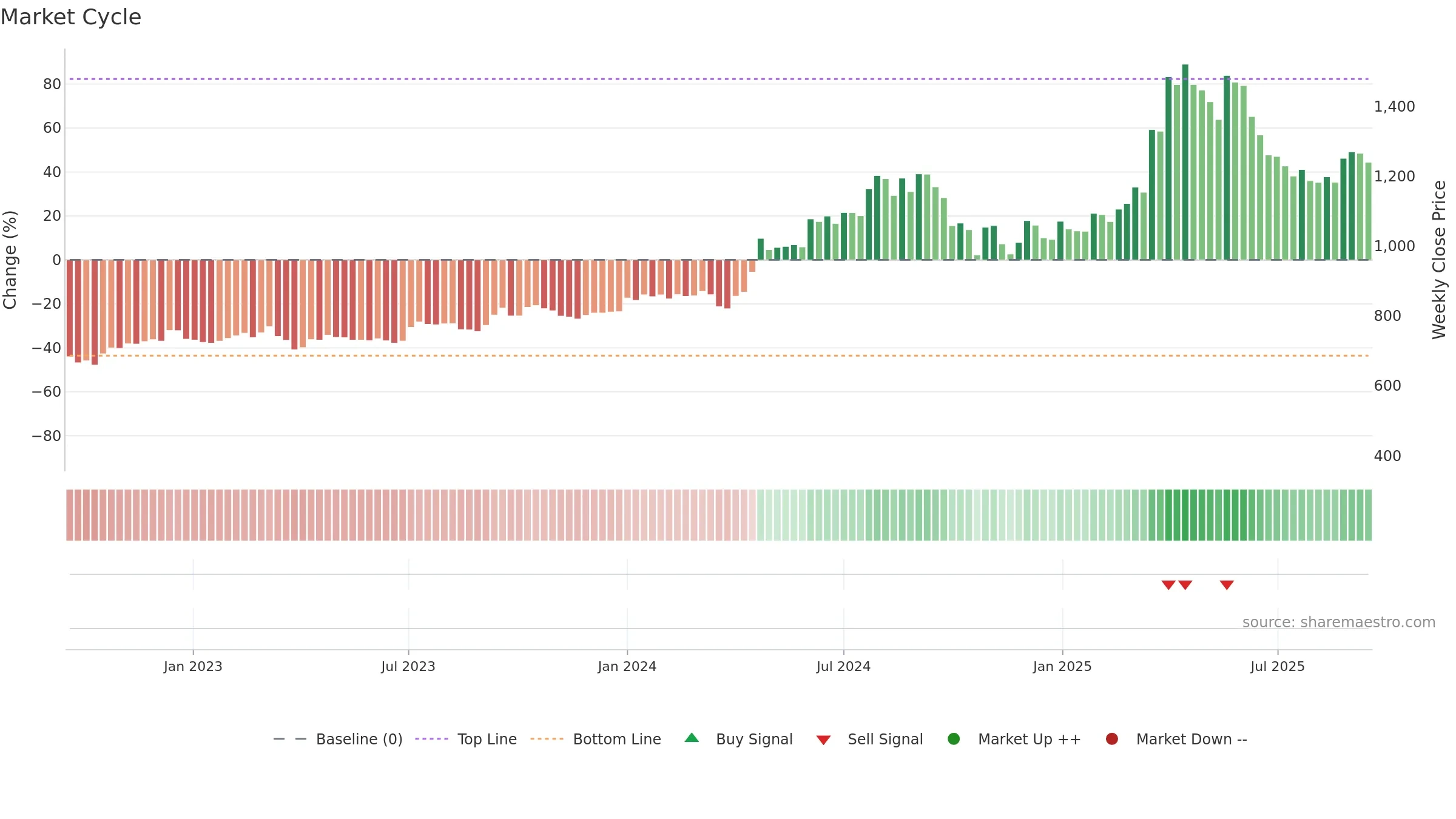The width and height of the screenshot is (1456, 819).
Task: Click the tallest green bar above the top line
Action: [x=1185, y=162]
